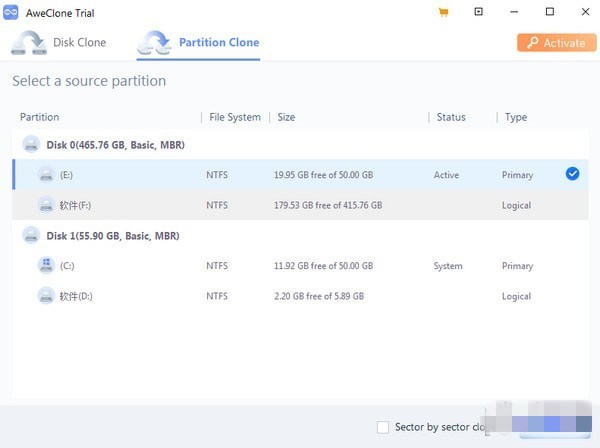Select the 软件(F:) partition row
The width and height of the screenshot is (600, 448).
tap(300, 205)
